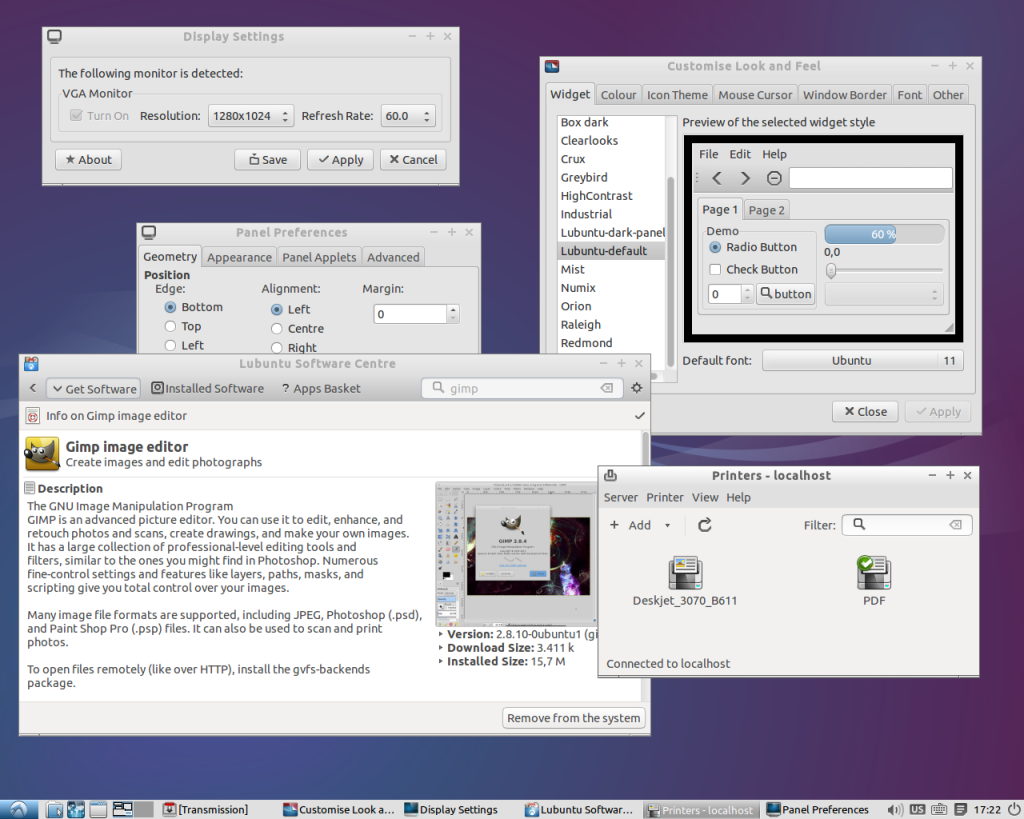Viewport: 1024px width, 819px height.
Task: Tick the demo Check Button checkbox
Action: tap(715, 269)
